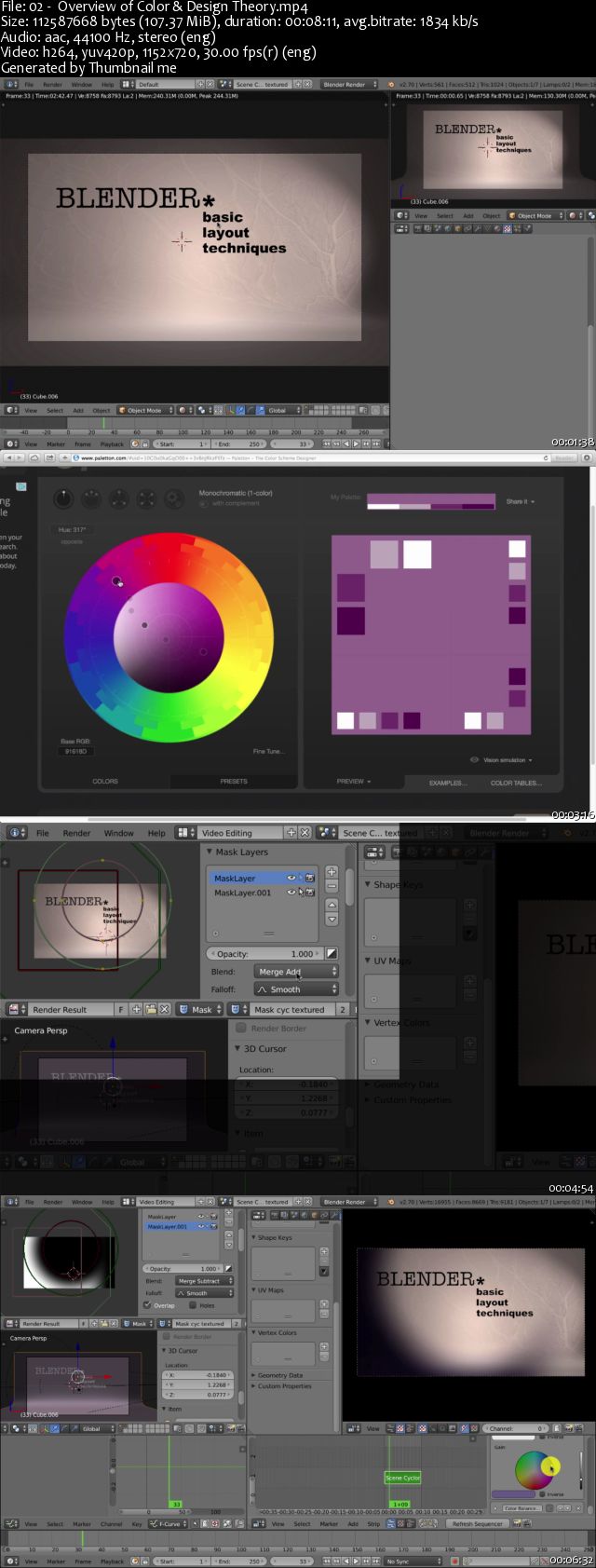Open the File menu in 00:04:54 frame
This screenshot has width=596, height=1568.
pyautogui.click(x=43, y=833)
